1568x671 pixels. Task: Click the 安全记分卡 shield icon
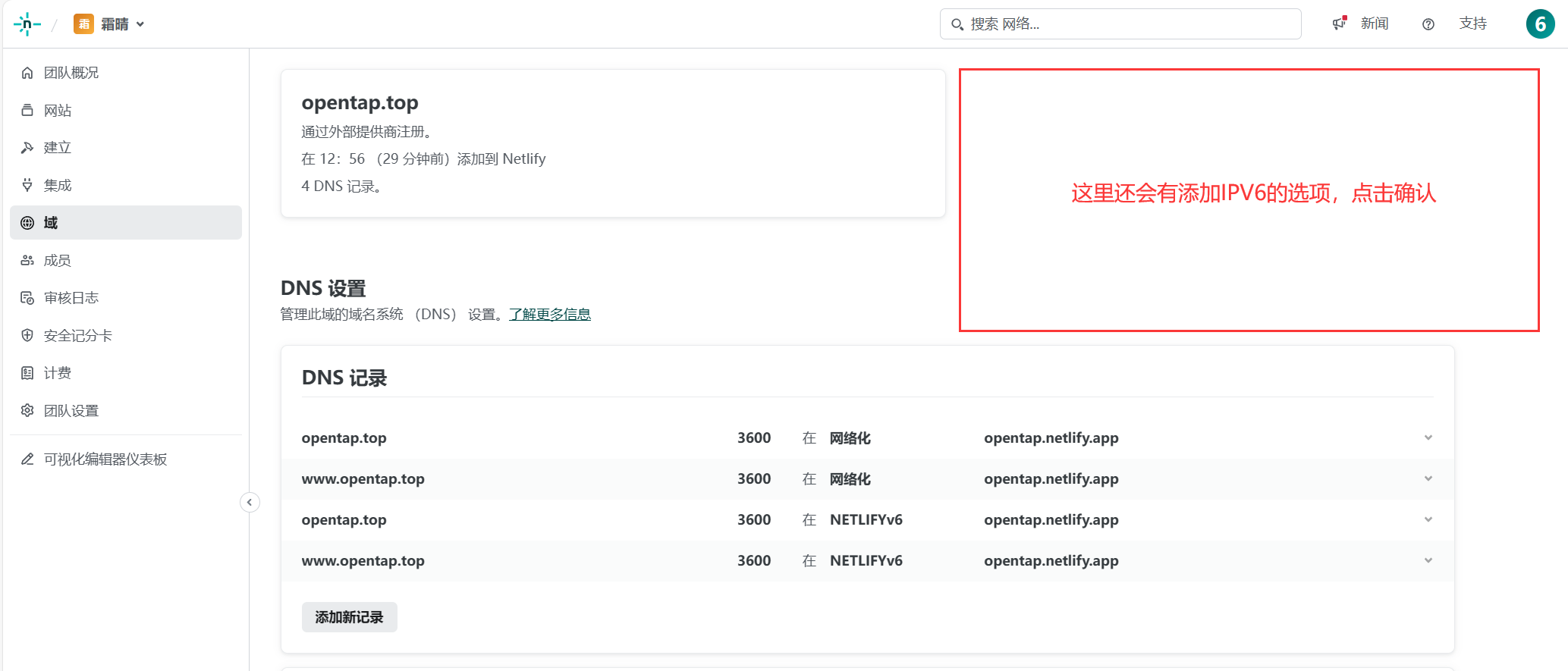tap(27, 335)
